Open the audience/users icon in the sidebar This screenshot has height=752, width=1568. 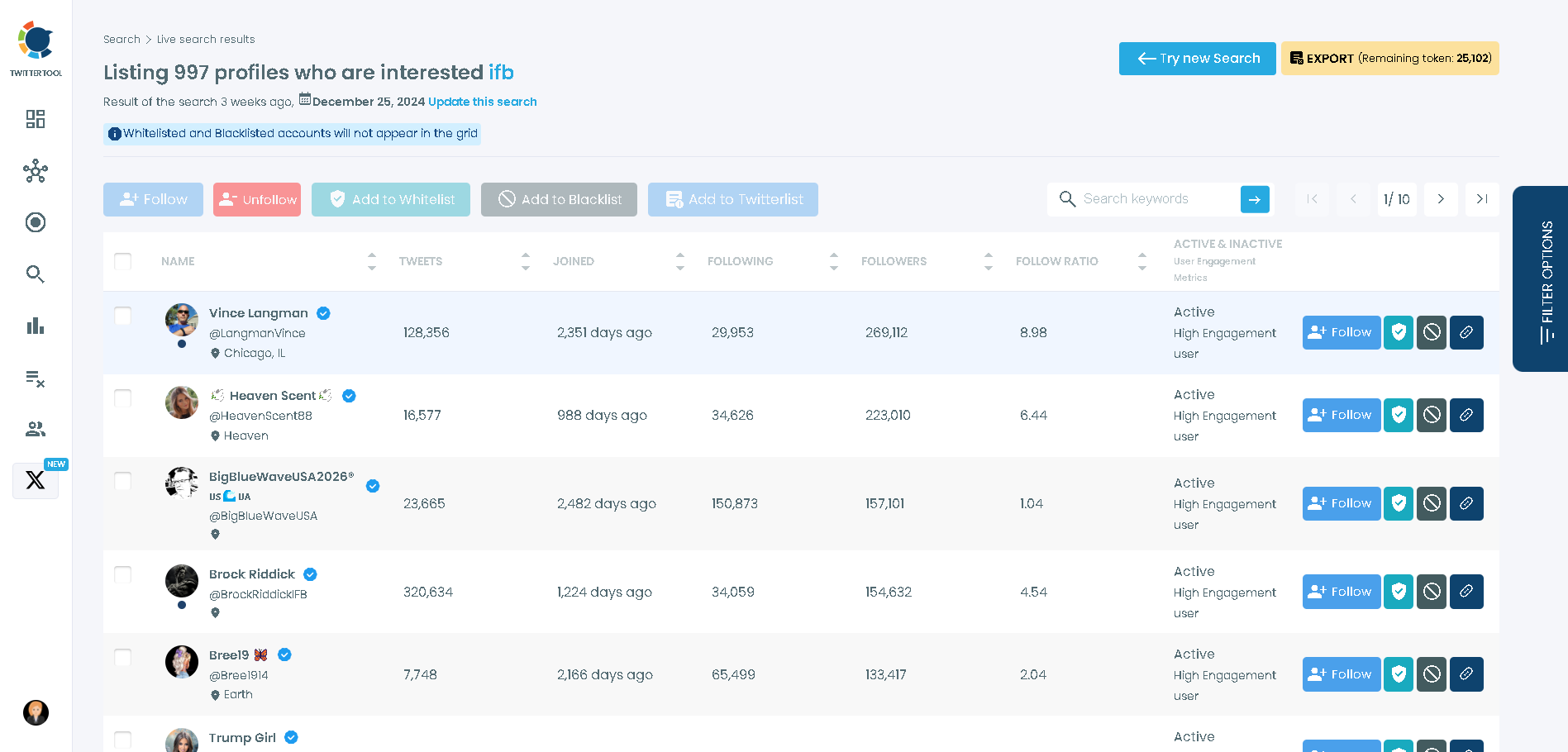tap(35, 429)
